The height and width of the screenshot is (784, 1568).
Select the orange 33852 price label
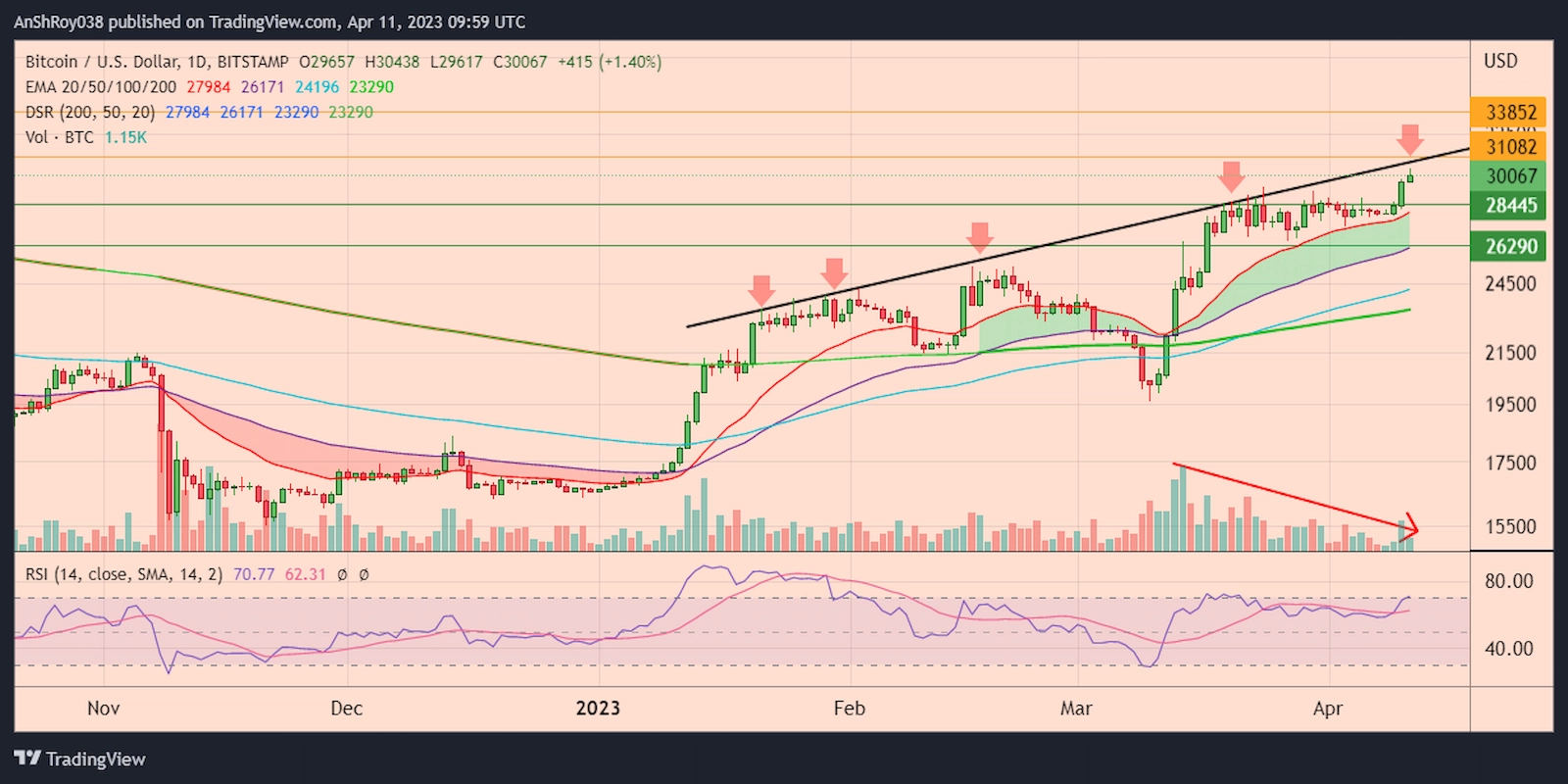[1509, 113]
